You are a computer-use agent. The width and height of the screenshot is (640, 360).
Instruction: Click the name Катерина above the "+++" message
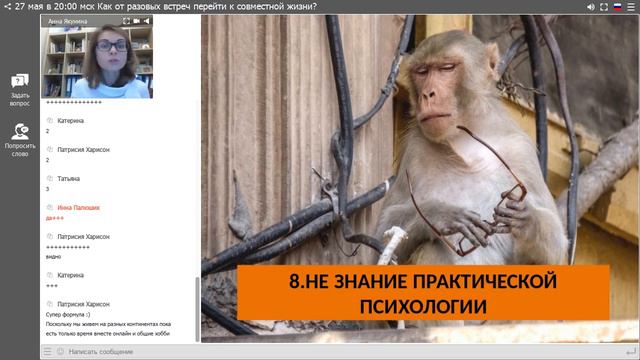71,276
